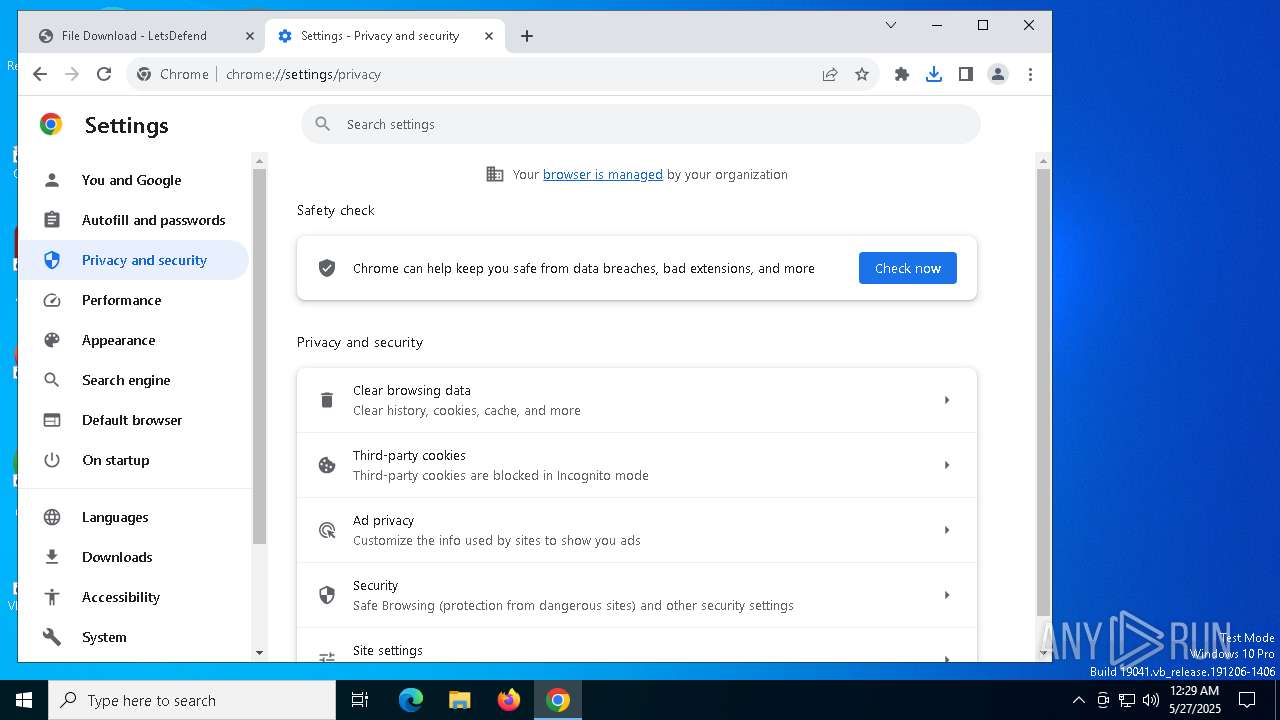Click the cookie icon for Third-party cookies
Screen dimensions: 1280x720
click(x=327, y=465)
